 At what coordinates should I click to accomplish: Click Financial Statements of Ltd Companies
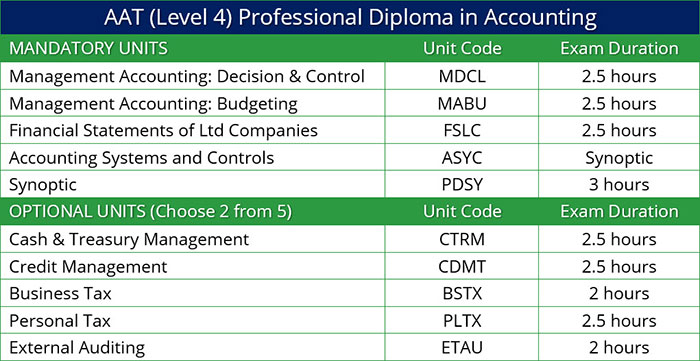click(x=163, y=131)
